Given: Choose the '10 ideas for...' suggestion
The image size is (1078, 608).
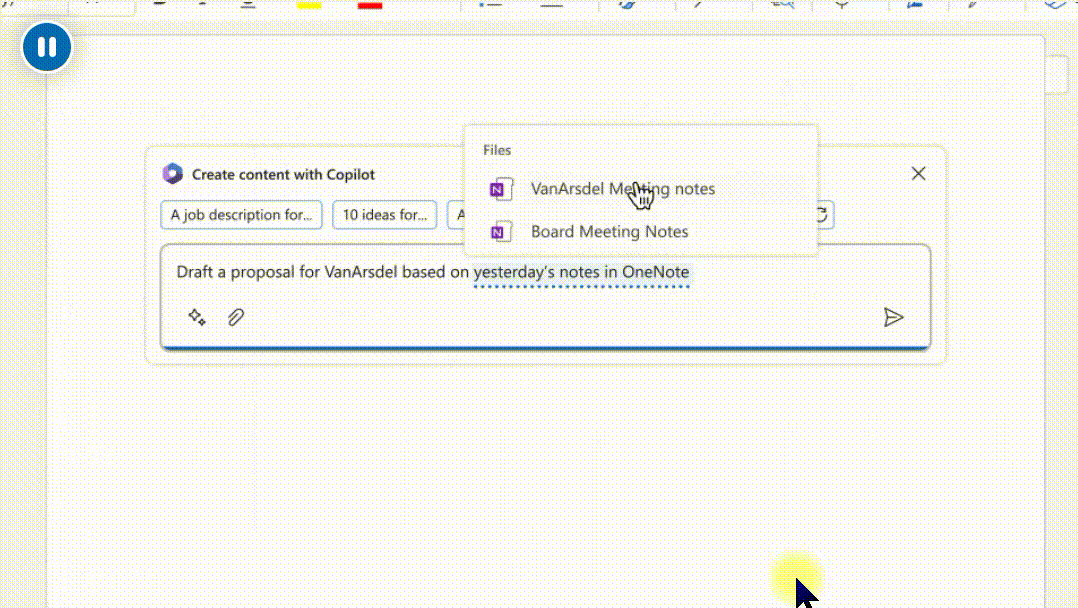Looking at the screenshot, I should tap(384, 215).
